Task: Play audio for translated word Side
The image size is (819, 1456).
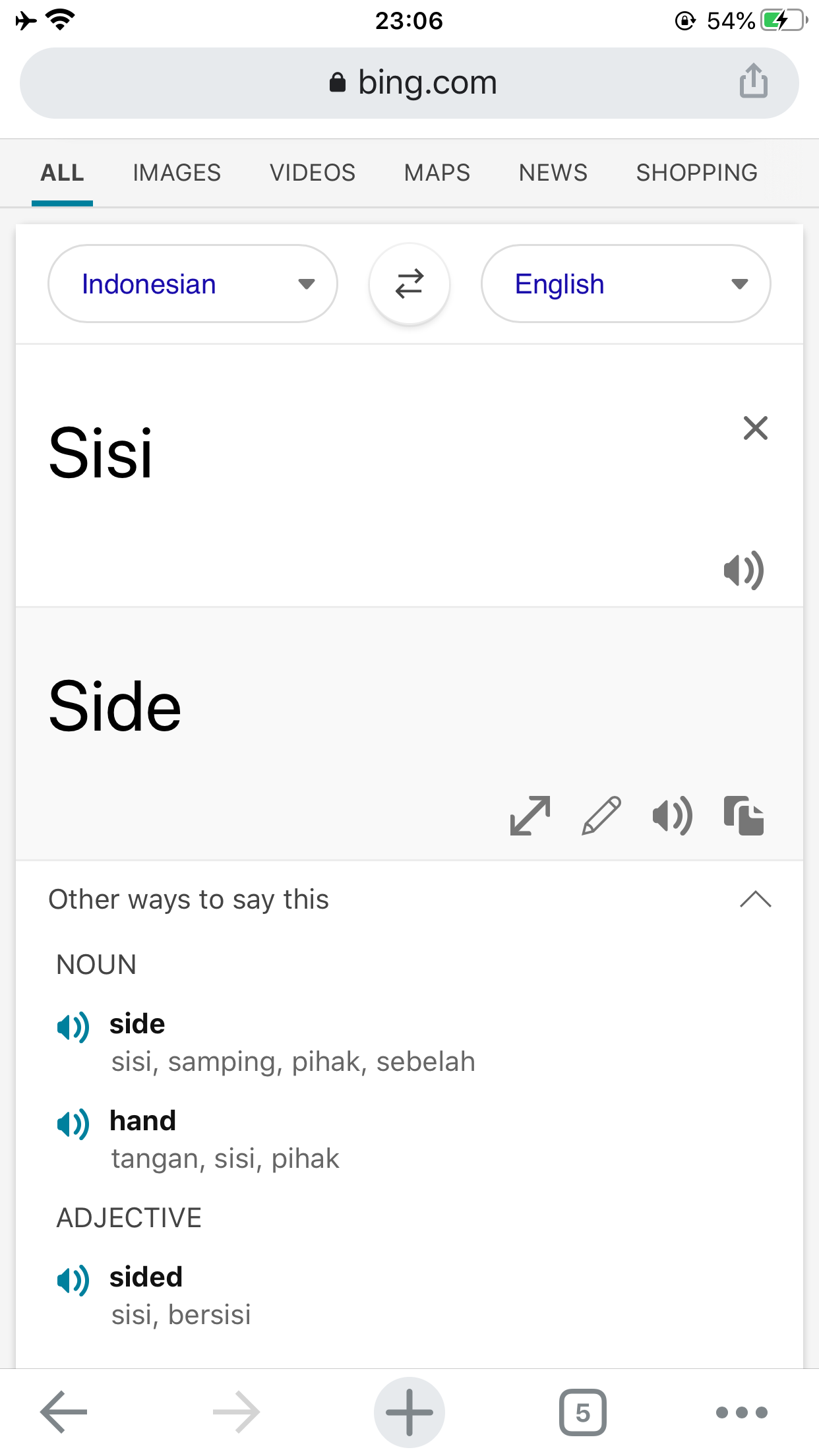Action: click(673, 816)
